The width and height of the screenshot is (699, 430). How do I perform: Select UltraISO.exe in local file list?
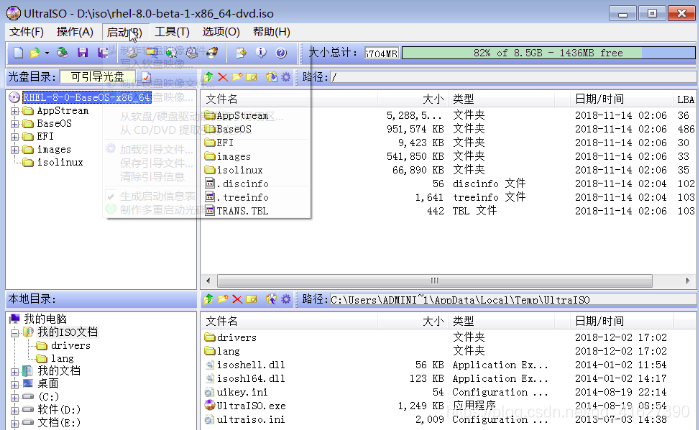pos(251,405)
